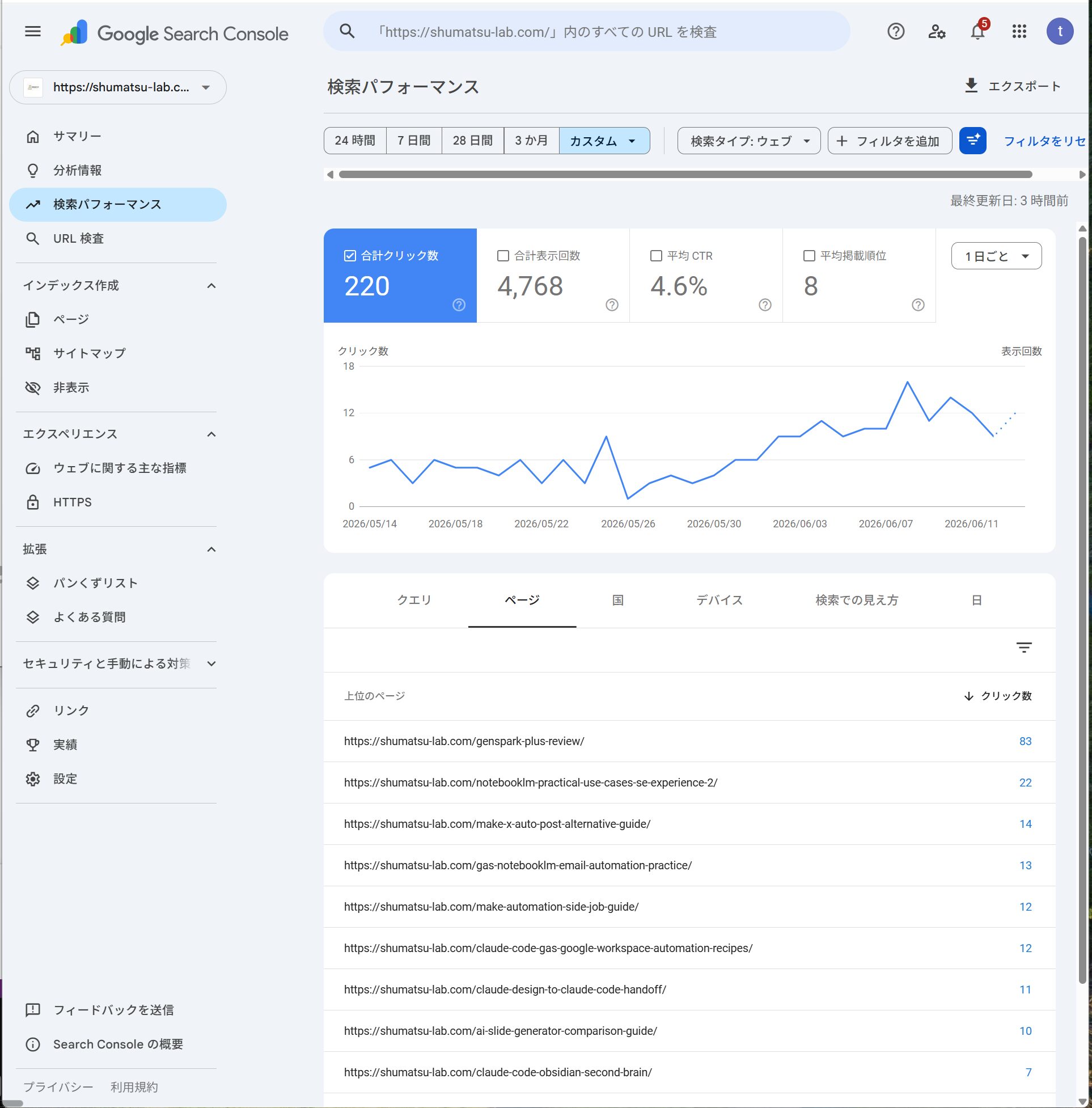Screen dimensions: 1092x1108
Task: Select 7 日間 date range
Action: pyautogui.click(x=414, y=141)
